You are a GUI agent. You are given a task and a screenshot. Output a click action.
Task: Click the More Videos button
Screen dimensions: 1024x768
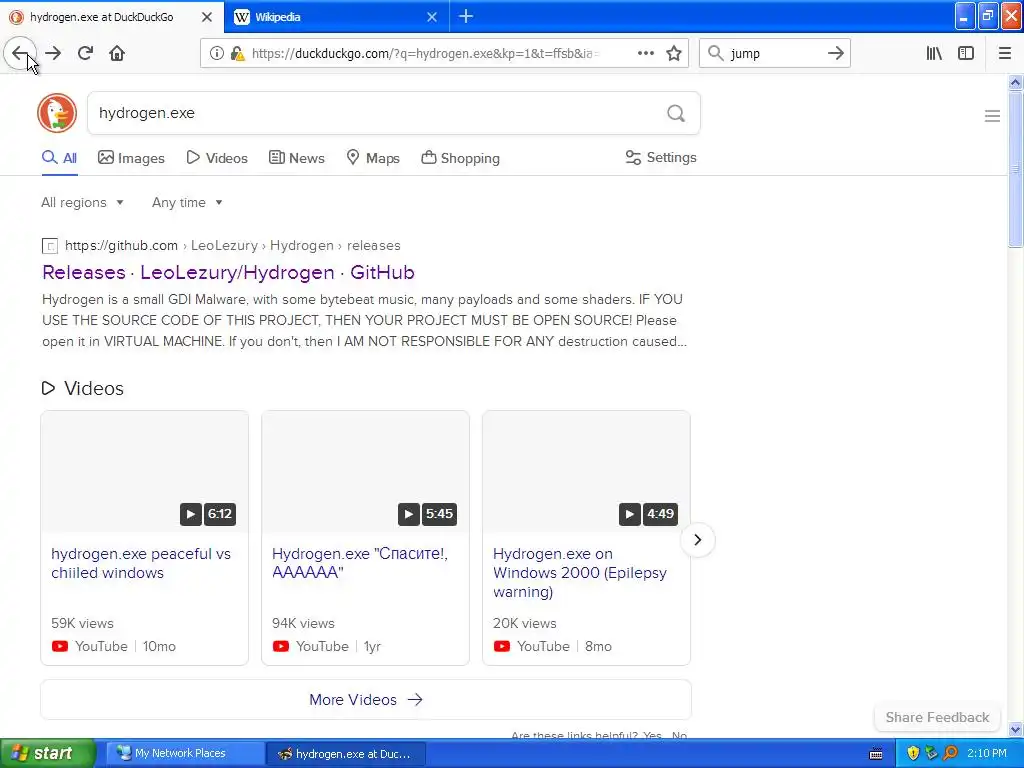click(x=366, y=699)
